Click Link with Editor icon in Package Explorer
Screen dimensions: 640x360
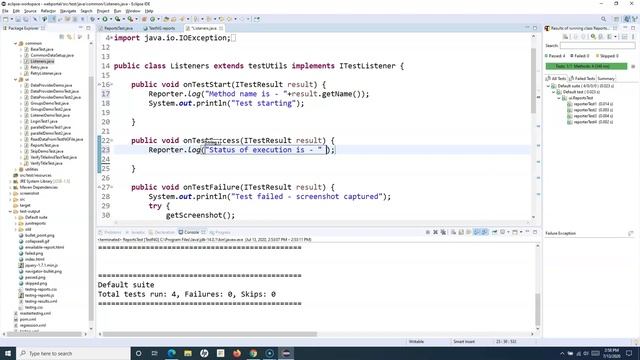[69, 37]
